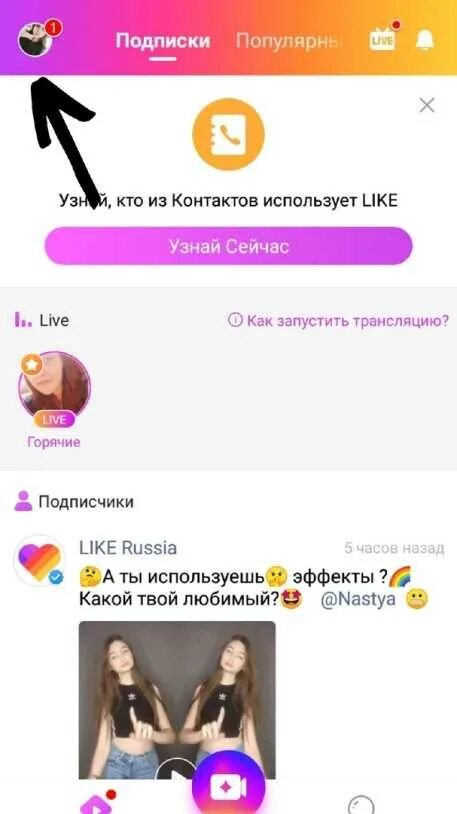
Task: Tap the red notification badge on avatar
Action: coord(53,28)
